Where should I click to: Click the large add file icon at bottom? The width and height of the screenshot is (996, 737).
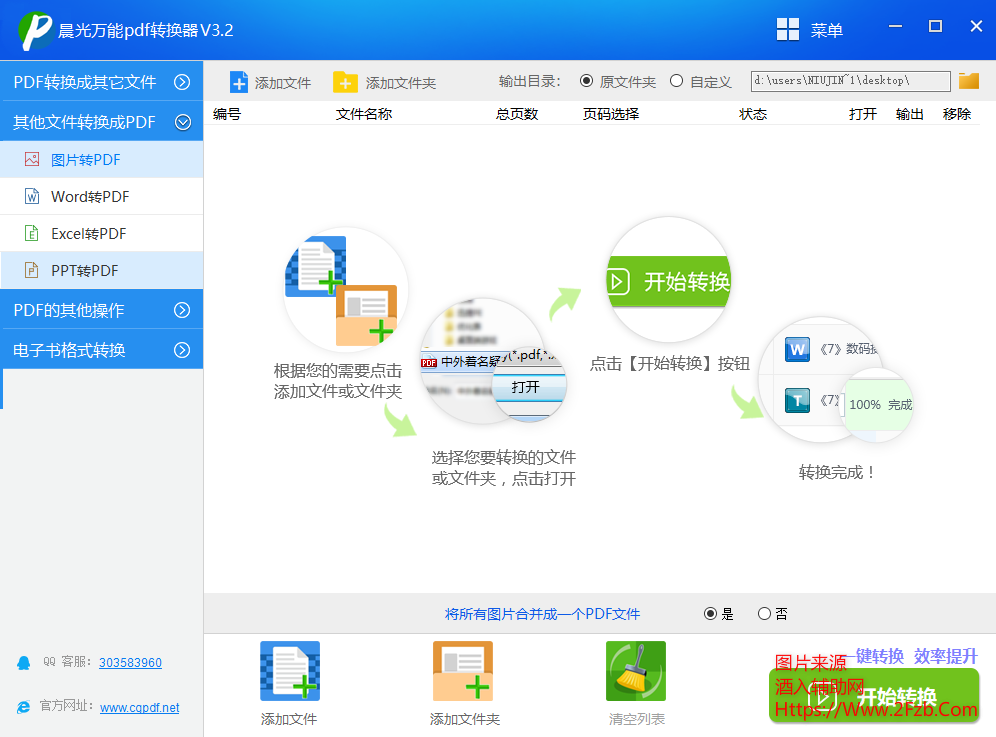coord(289,671)
